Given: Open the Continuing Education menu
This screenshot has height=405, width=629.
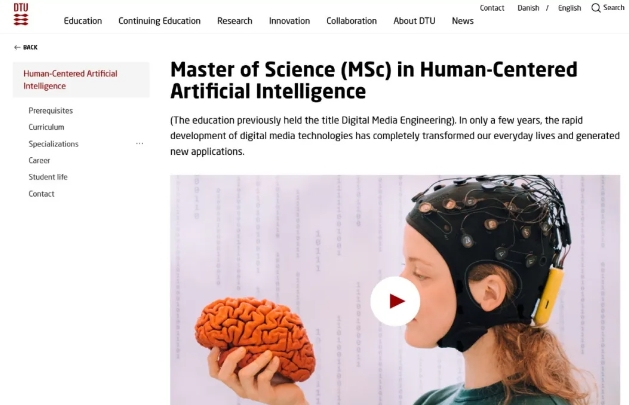Looking at the screenshot, I should click(159, 21).
